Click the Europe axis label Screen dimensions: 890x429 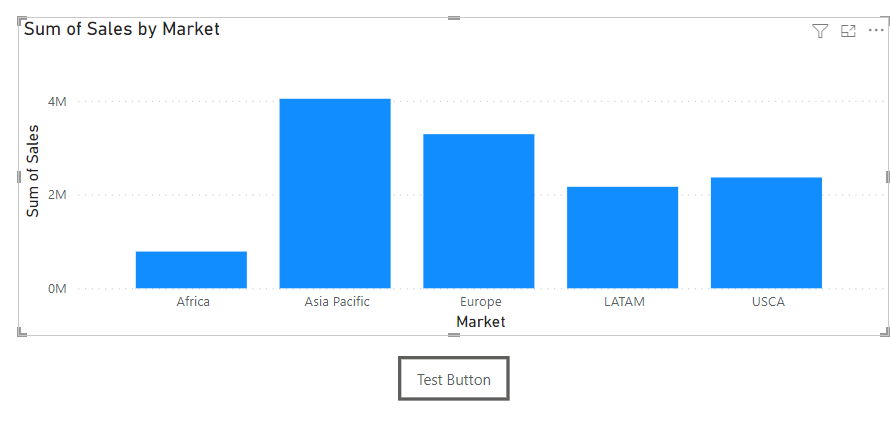point(481,301)
